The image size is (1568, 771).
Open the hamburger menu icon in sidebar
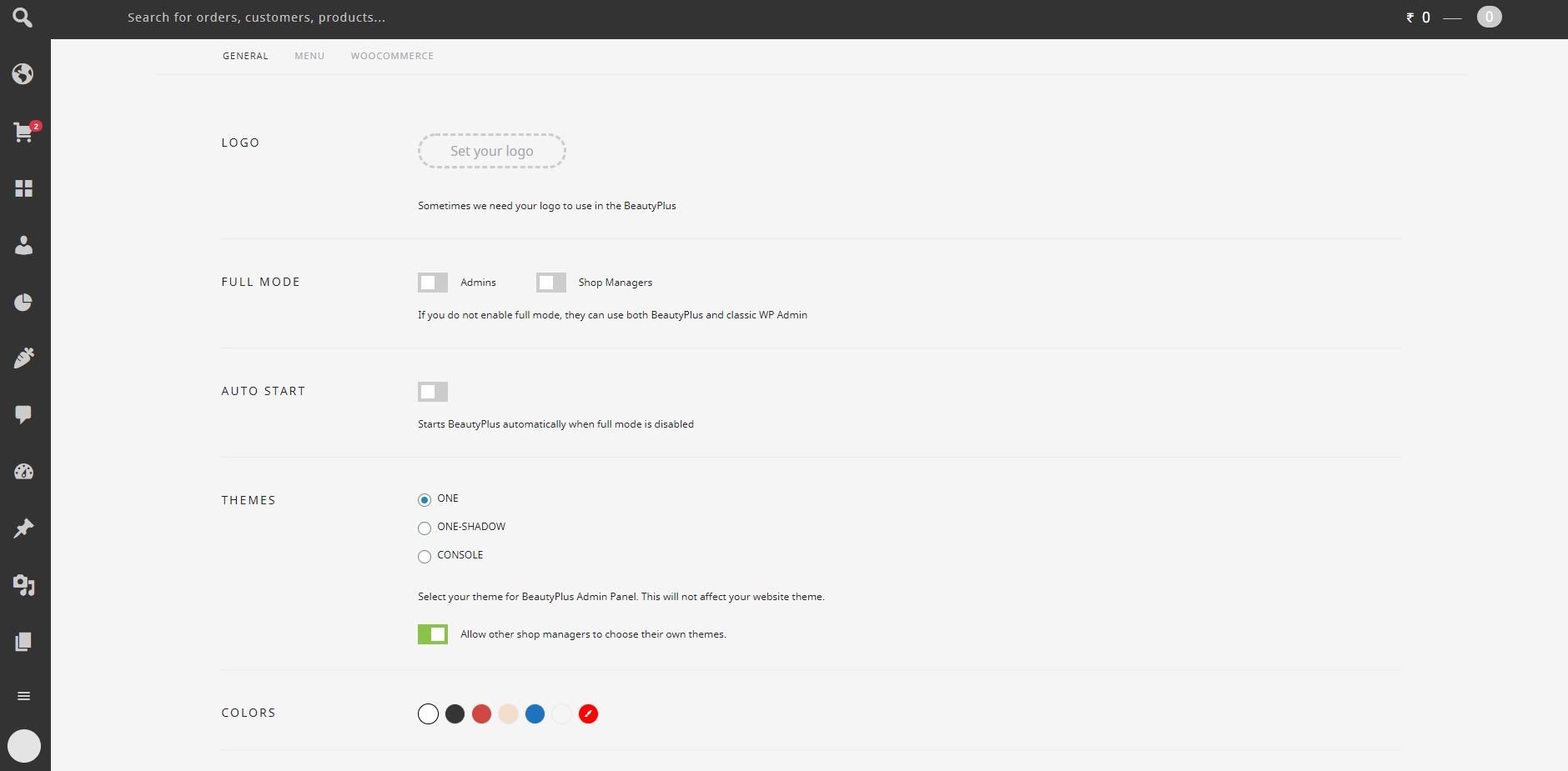tap(23, 696)
